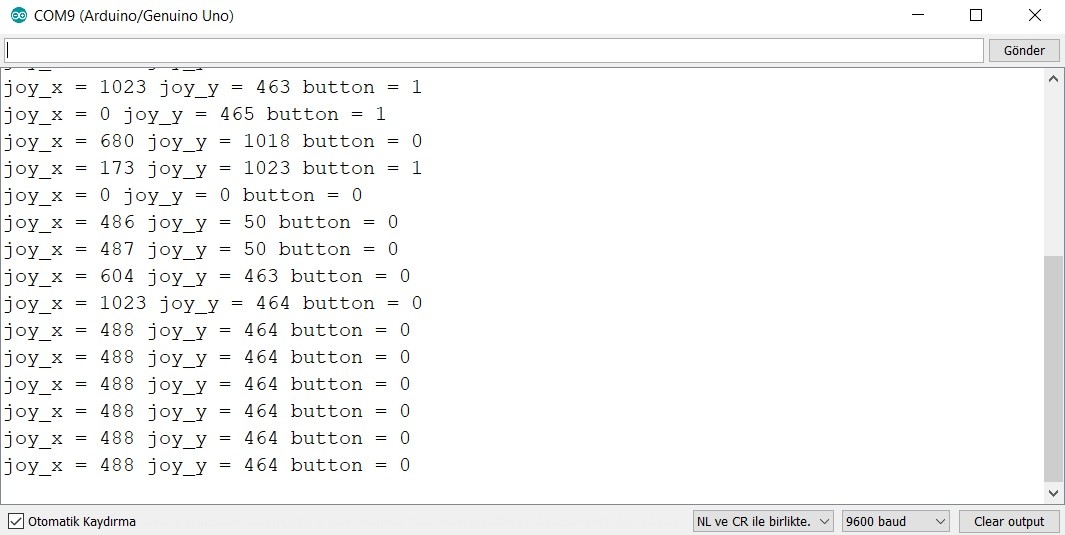1065x535 pixels.
Task: Click the line with joy_x = 487
Action: click(x=200, y=249)
